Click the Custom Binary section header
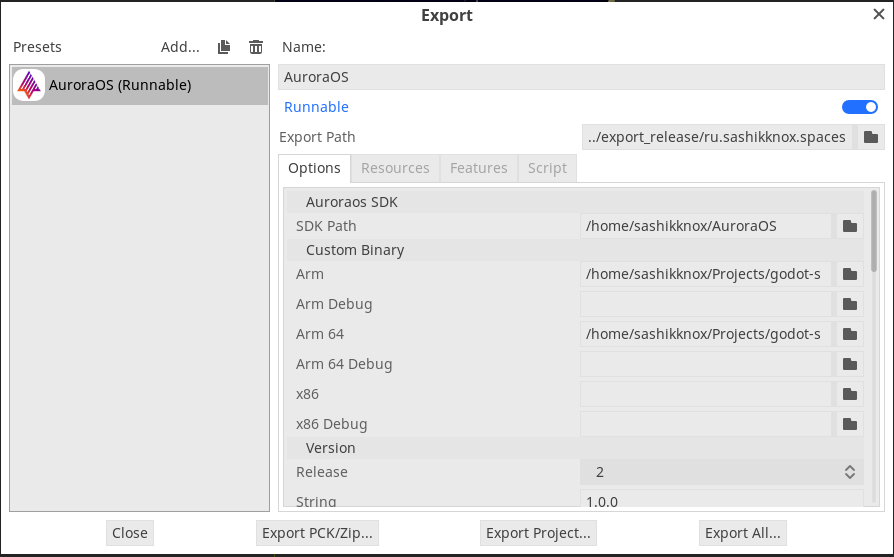 (575, 250)
